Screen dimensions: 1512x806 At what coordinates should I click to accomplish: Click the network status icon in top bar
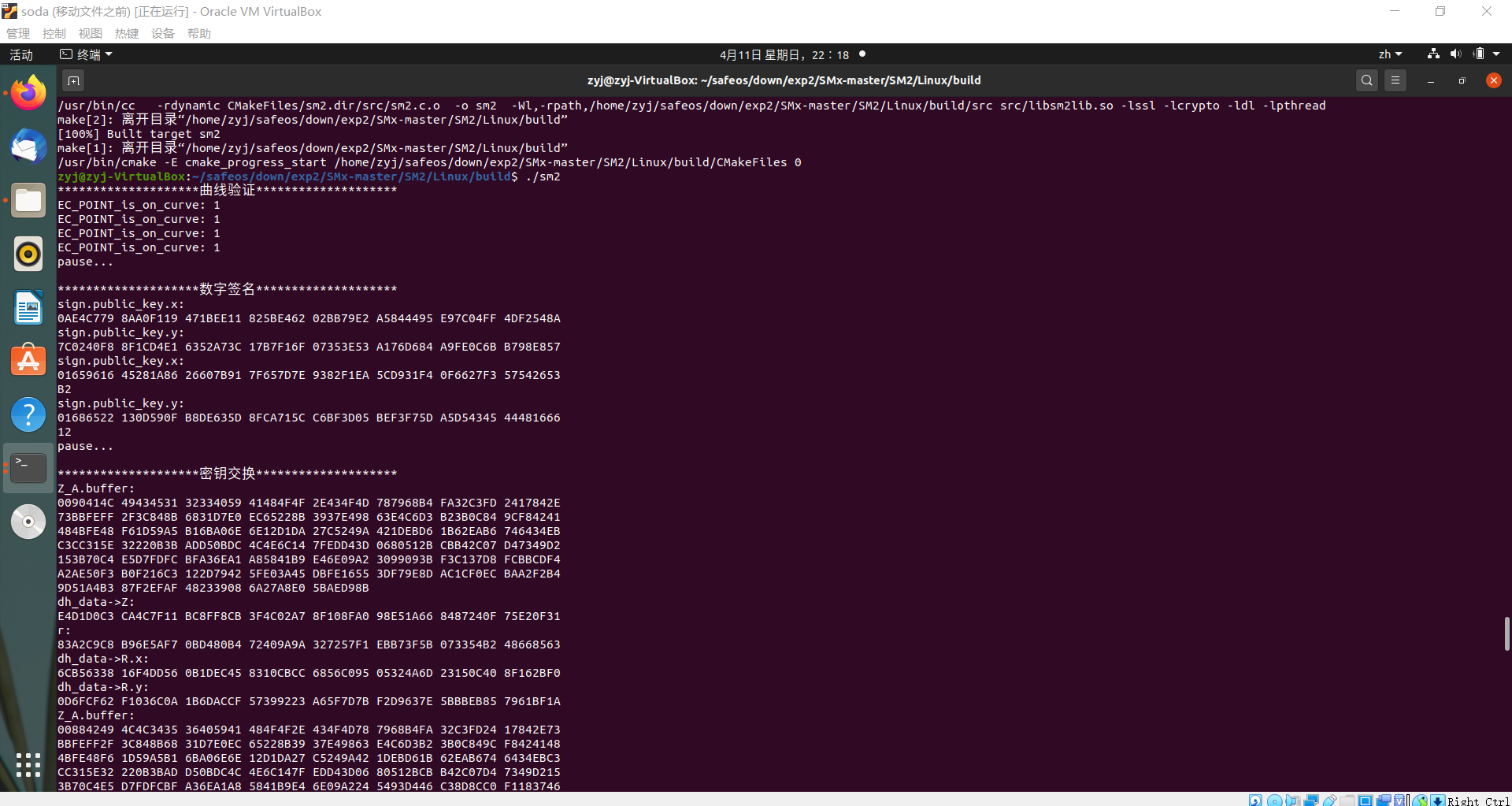(1433, 54)
